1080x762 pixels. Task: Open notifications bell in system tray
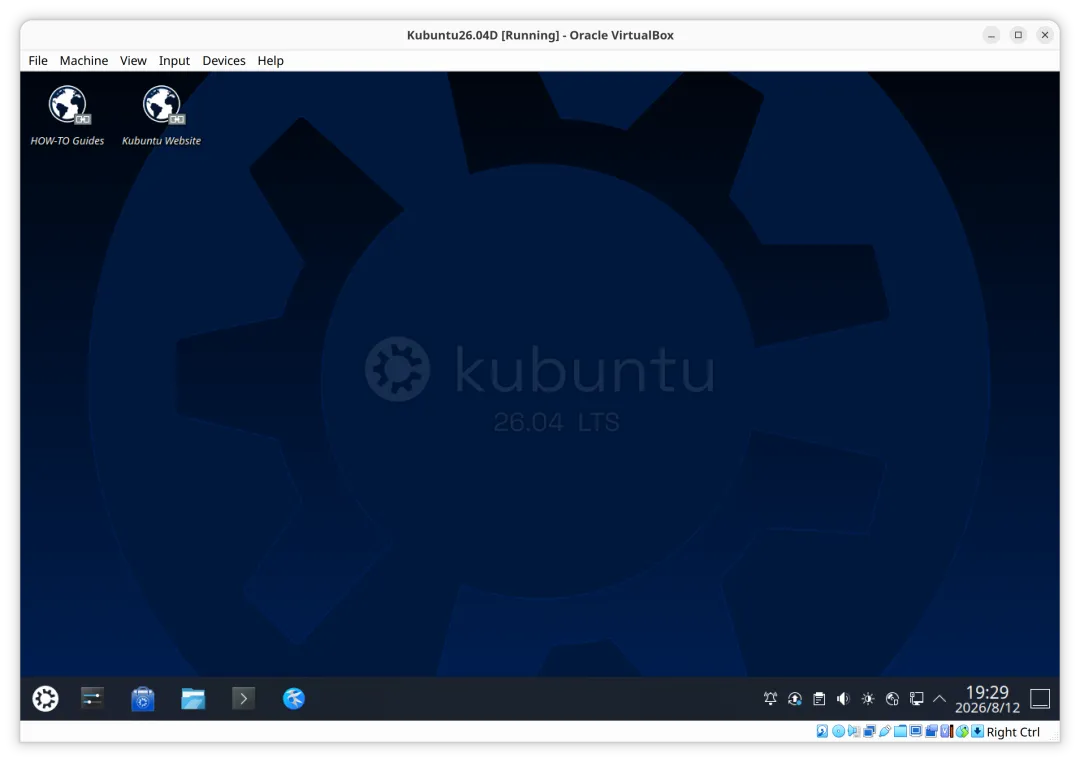pyautogui.click(x=770, y=699)
